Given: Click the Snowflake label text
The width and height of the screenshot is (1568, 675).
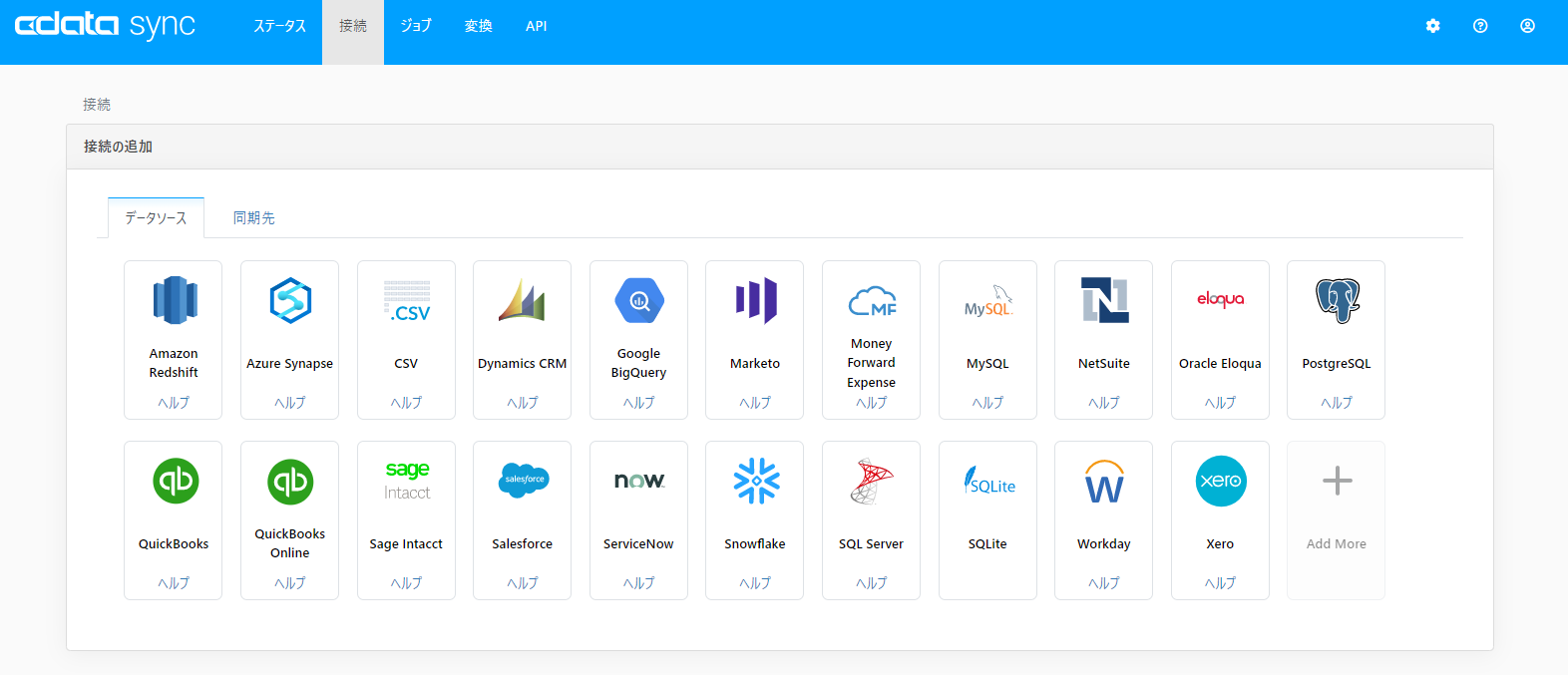Looking at the screenshot, I should point(755,544).
